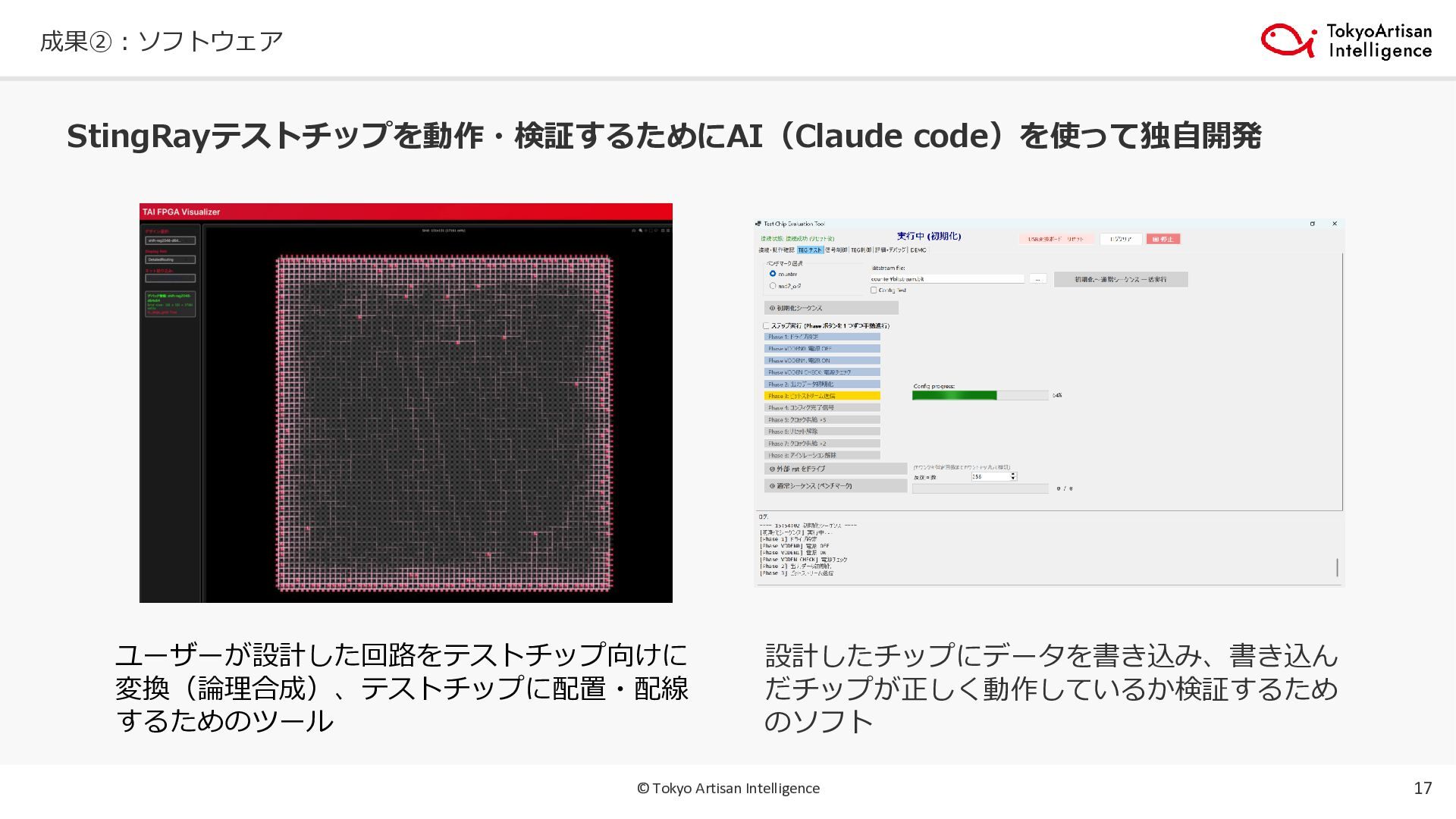Click the highlighted yellow Phase 3 button
The width and height of the screenshot is (1456, 819).
tap(822, 396)
